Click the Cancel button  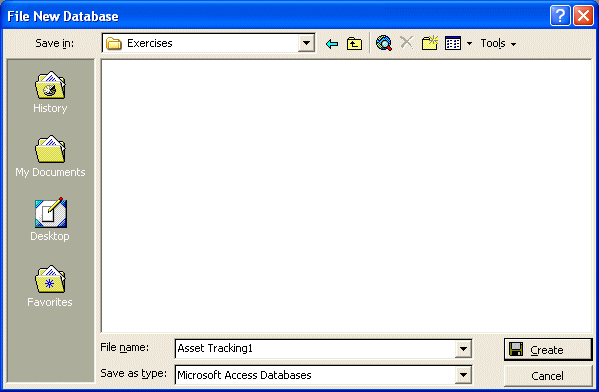click(x=548, y=376)
